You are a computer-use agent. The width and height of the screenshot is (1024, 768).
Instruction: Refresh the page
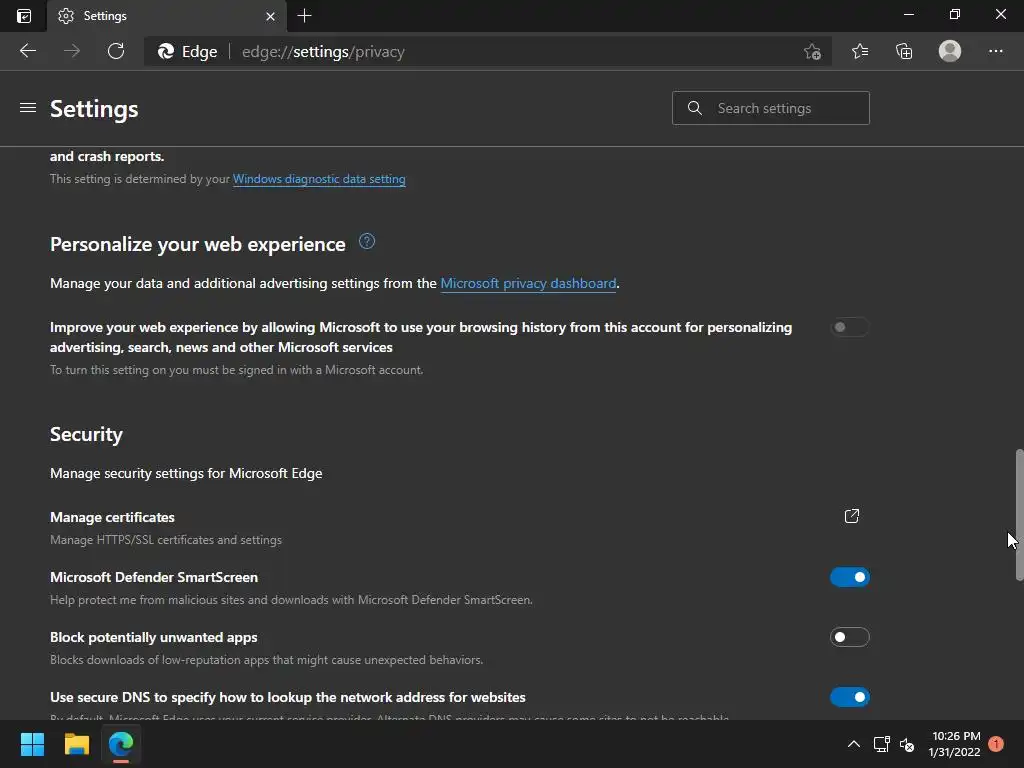click(116, 51)
